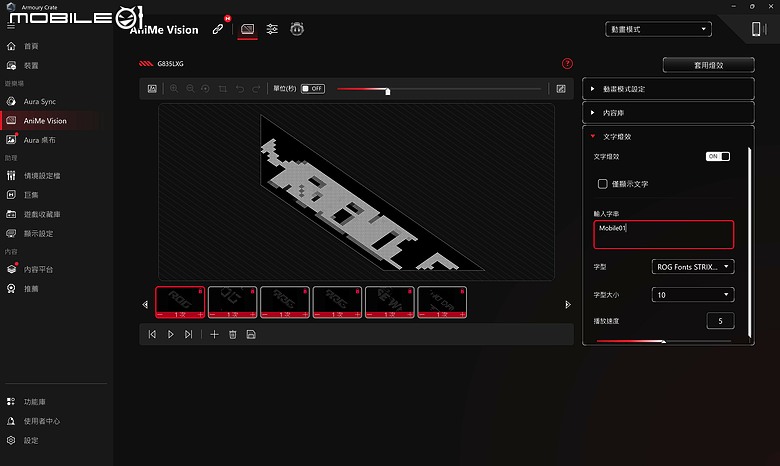Click the zoom in magnifier icon
780x466 pixels.
tap(174, 89)
